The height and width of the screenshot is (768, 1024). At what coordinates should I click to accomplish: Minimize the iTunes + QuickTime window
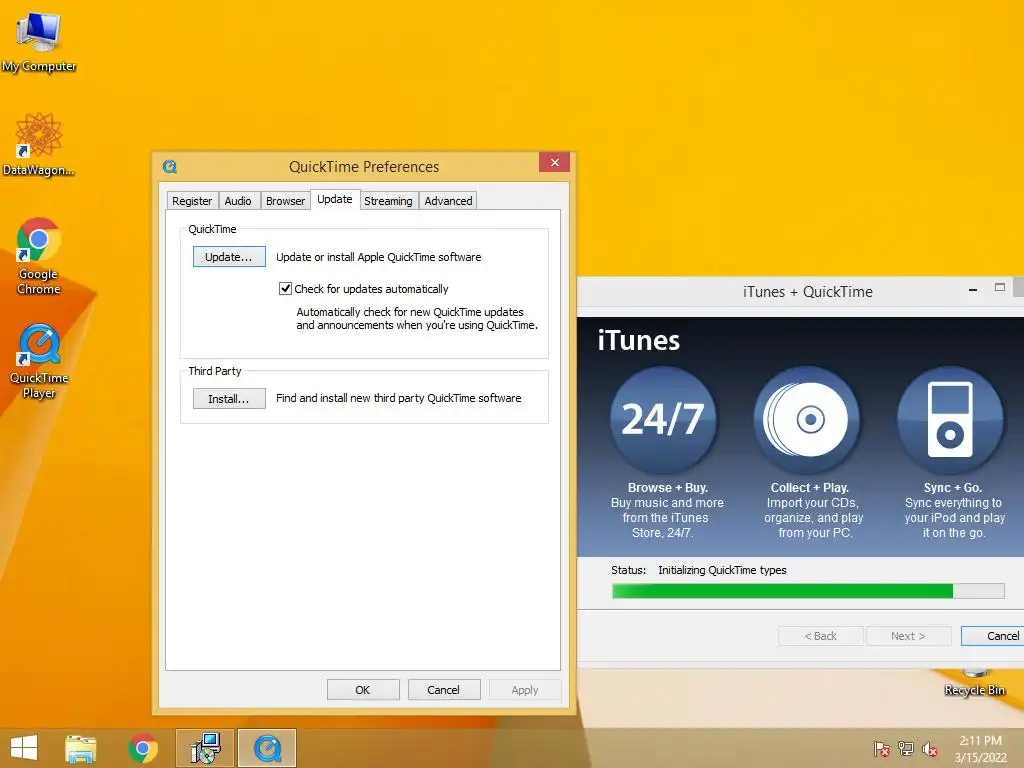[973, 289]
